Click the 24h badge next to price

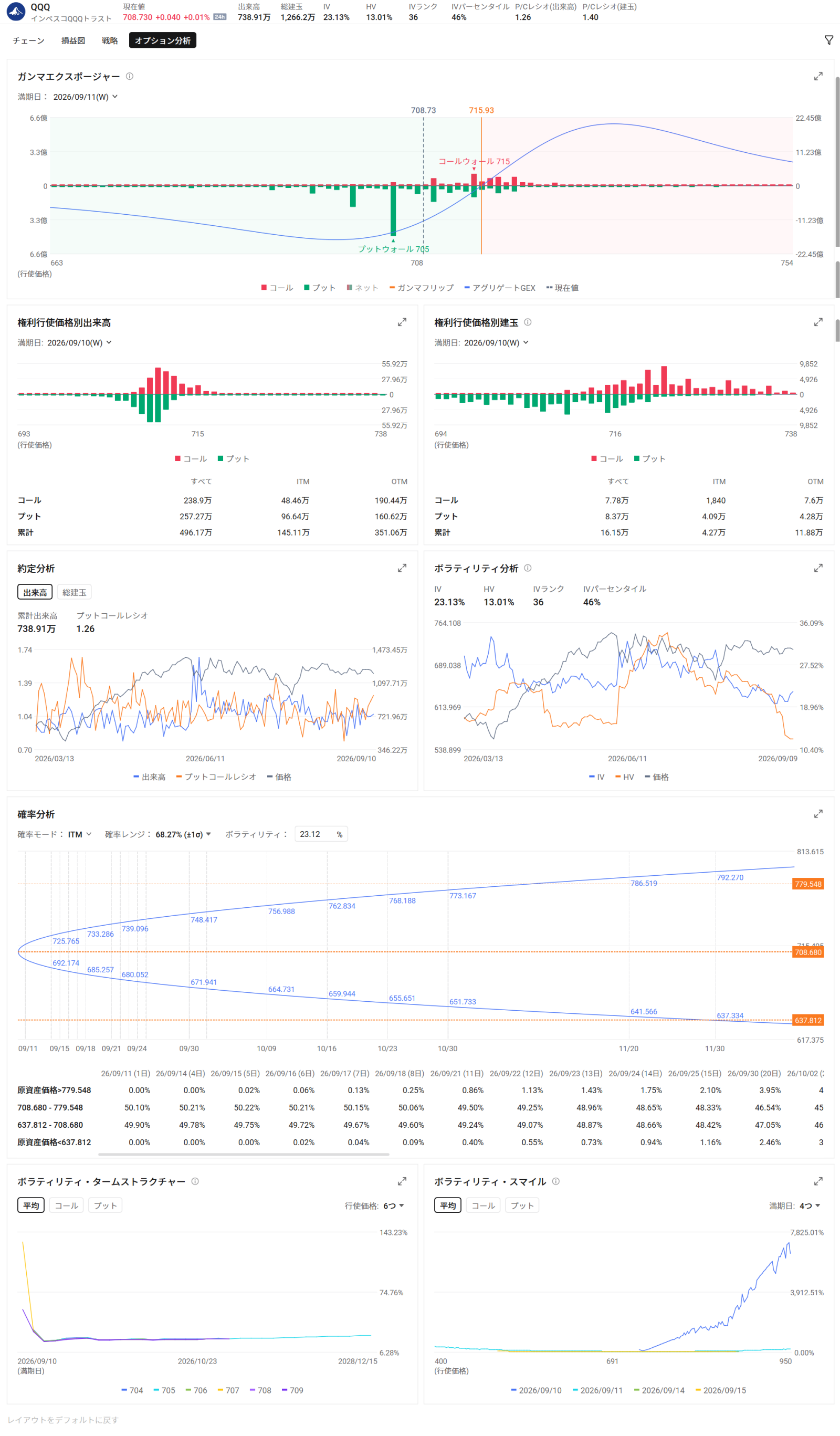point(219,17)
